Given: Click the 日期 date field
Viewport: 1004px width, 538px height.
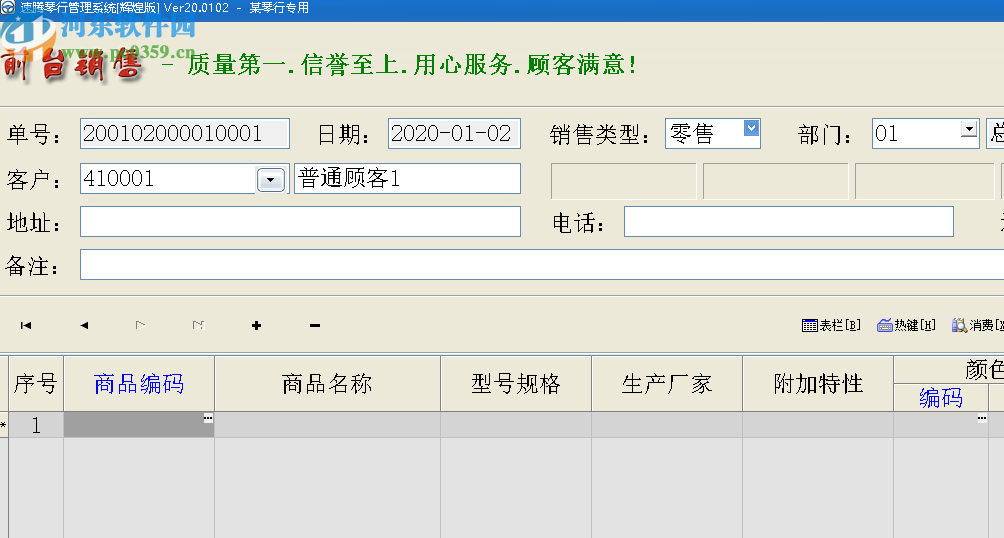Looking at the screenshot, I should pyautogui.click(x=454, y=133).
